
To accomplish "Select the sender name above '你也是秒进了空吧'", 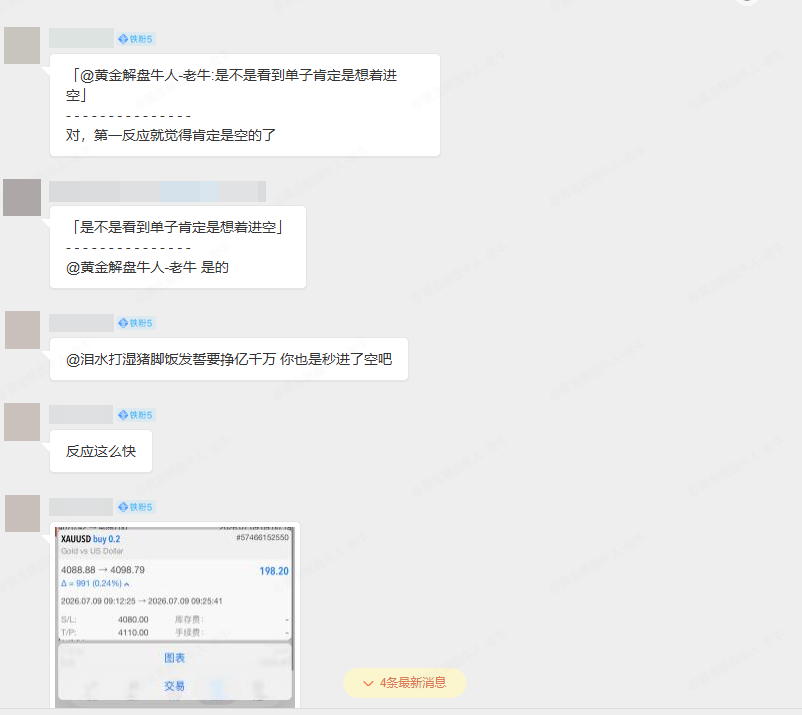I will point(81,323).
